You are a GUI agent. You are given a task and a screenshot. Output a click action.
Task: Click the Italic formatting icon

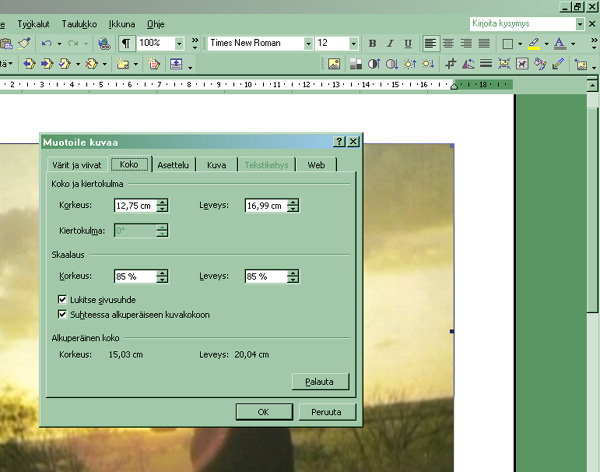(388, 44)
